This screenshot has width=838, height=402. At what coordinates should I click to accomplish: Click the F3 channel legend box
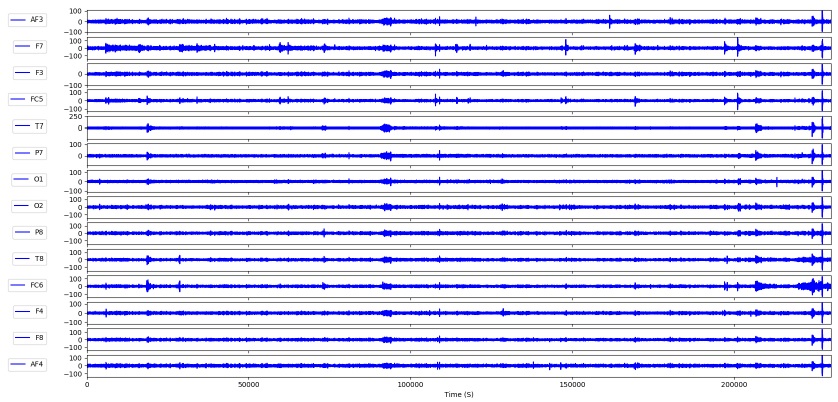[30, 73]
